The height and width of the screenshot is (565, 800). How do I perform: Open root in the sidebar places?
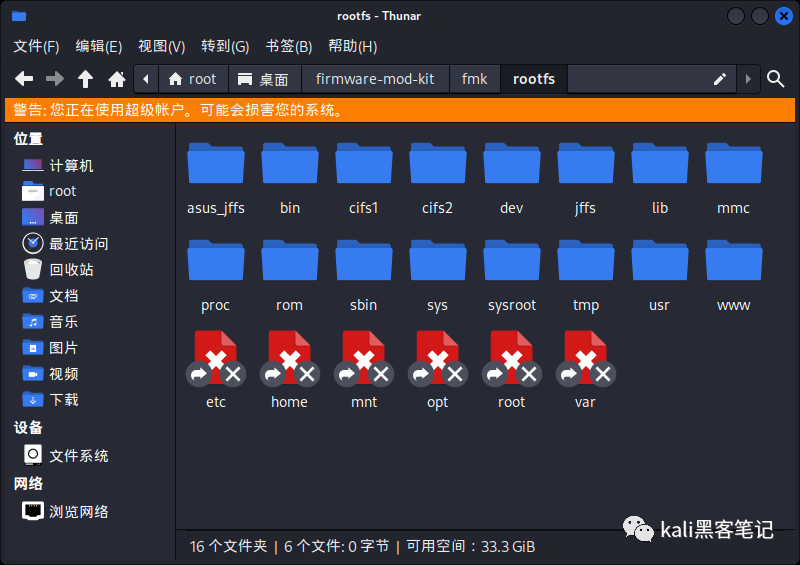(49, 191)
